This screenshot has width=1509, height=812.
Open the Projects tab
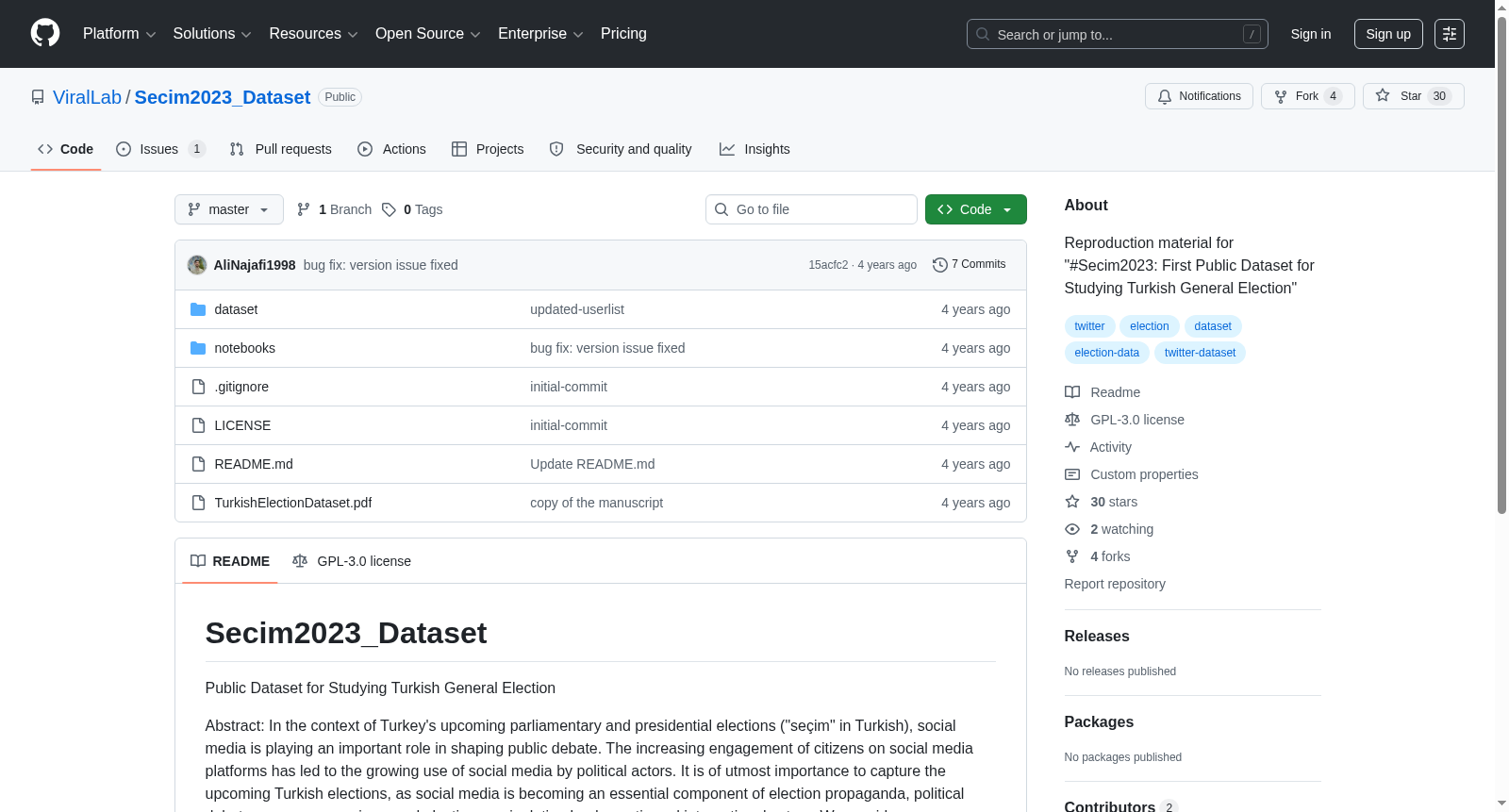[x=488, y=149]
